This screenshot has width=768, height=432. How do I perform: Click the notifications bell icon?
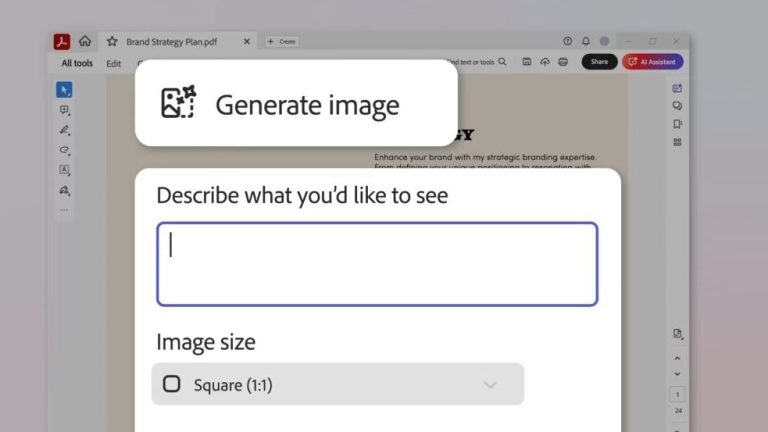(x=586, y=41)
